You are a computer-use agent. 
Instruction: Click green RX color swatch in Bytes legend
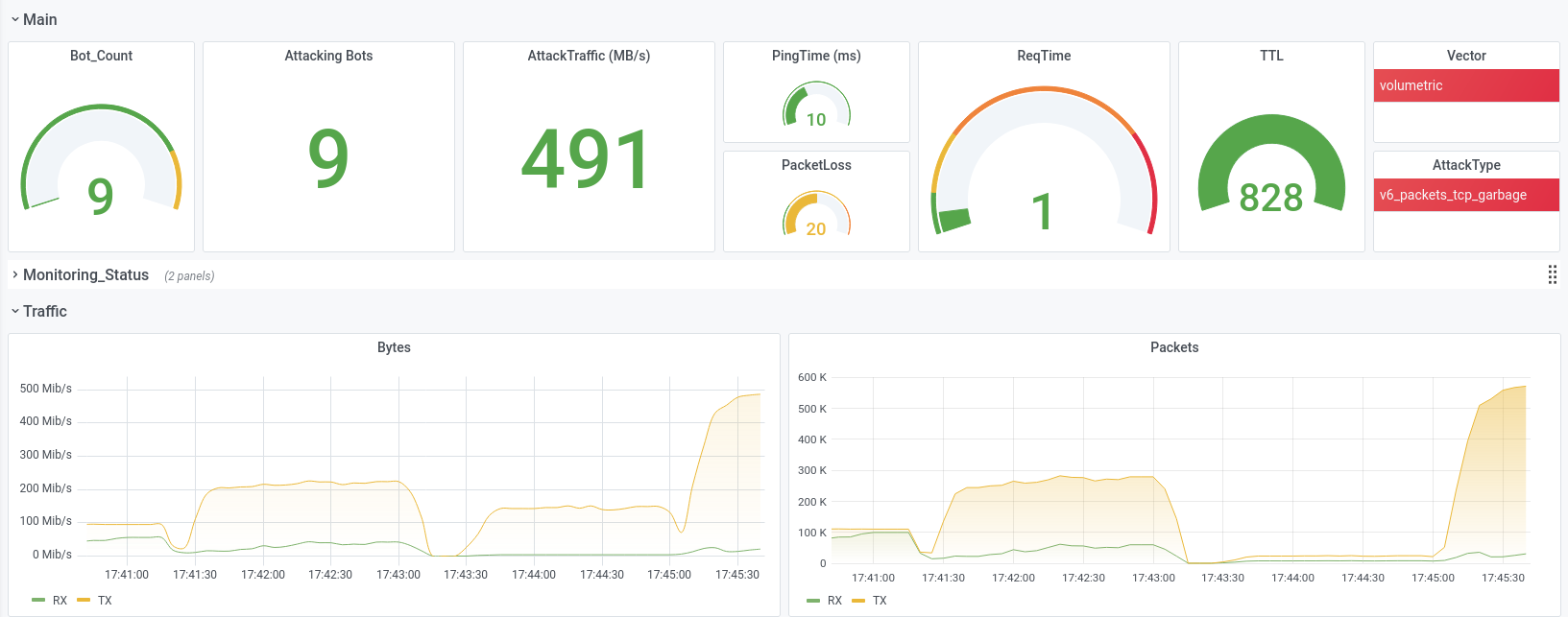pos(38,601)
